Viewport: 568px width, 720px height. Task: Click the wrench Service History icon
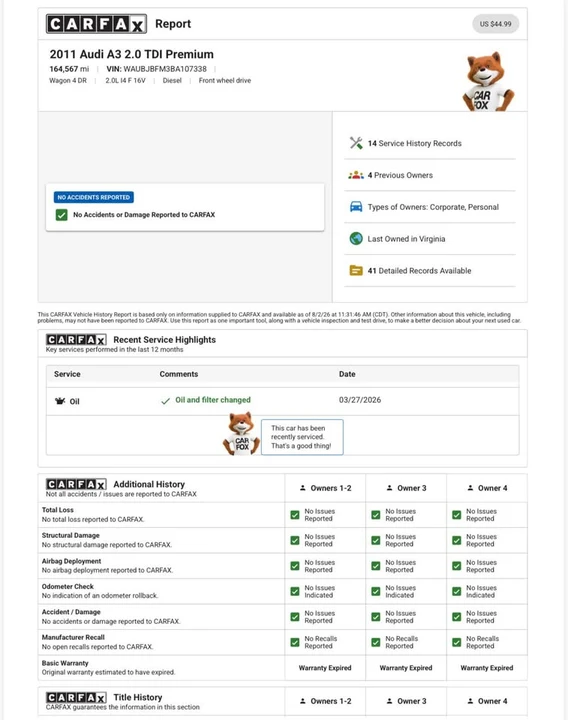coord(356,143)
